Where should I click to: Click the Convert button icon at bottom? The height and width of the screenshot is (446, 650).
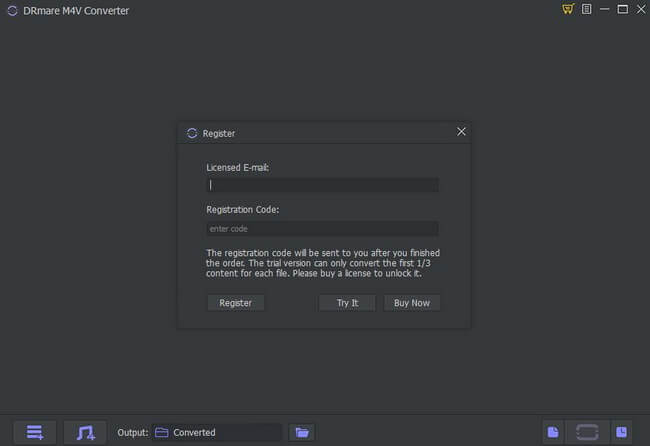(587, 432)
